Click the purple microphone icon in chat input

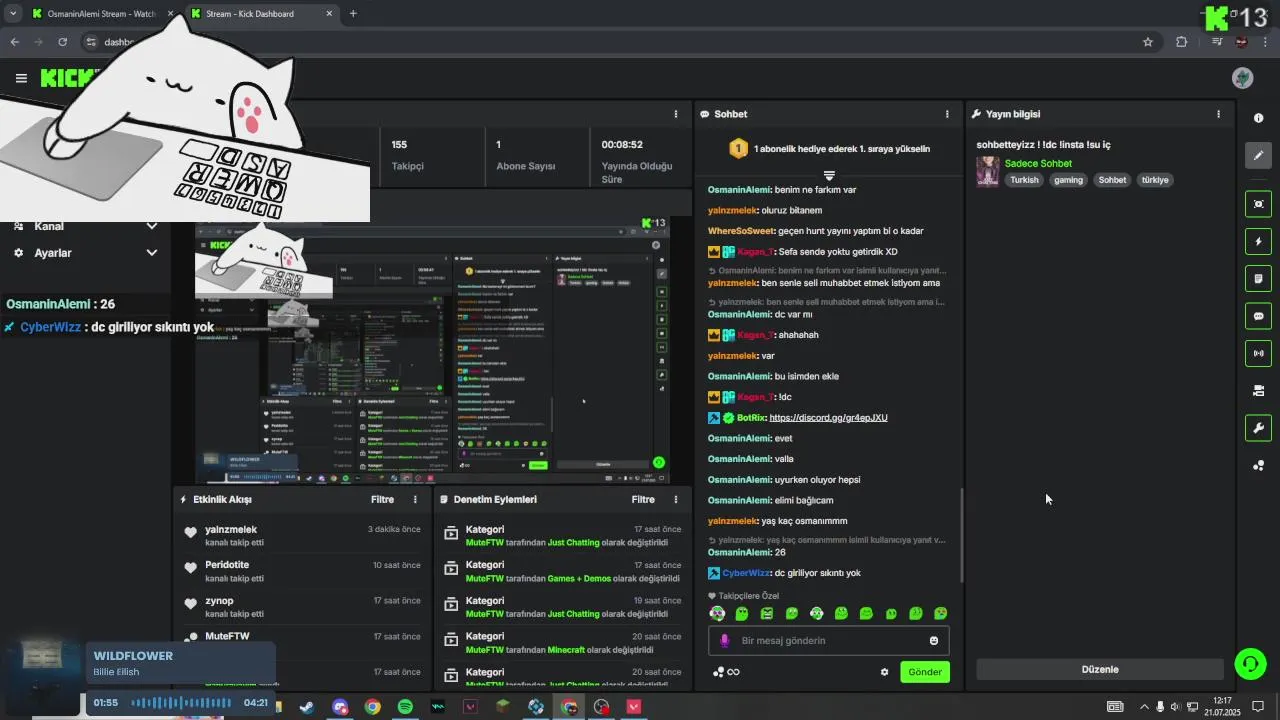point(725,641)
